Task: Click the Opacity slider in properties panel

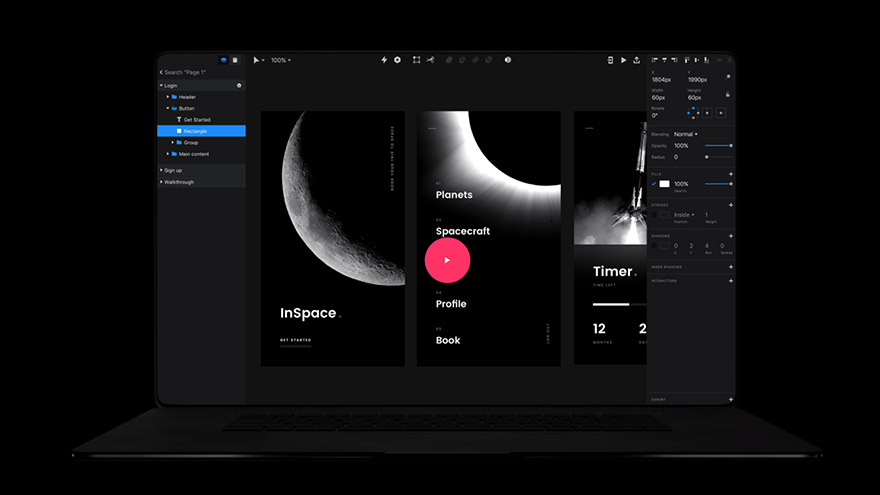Action: tap(718, 146)
